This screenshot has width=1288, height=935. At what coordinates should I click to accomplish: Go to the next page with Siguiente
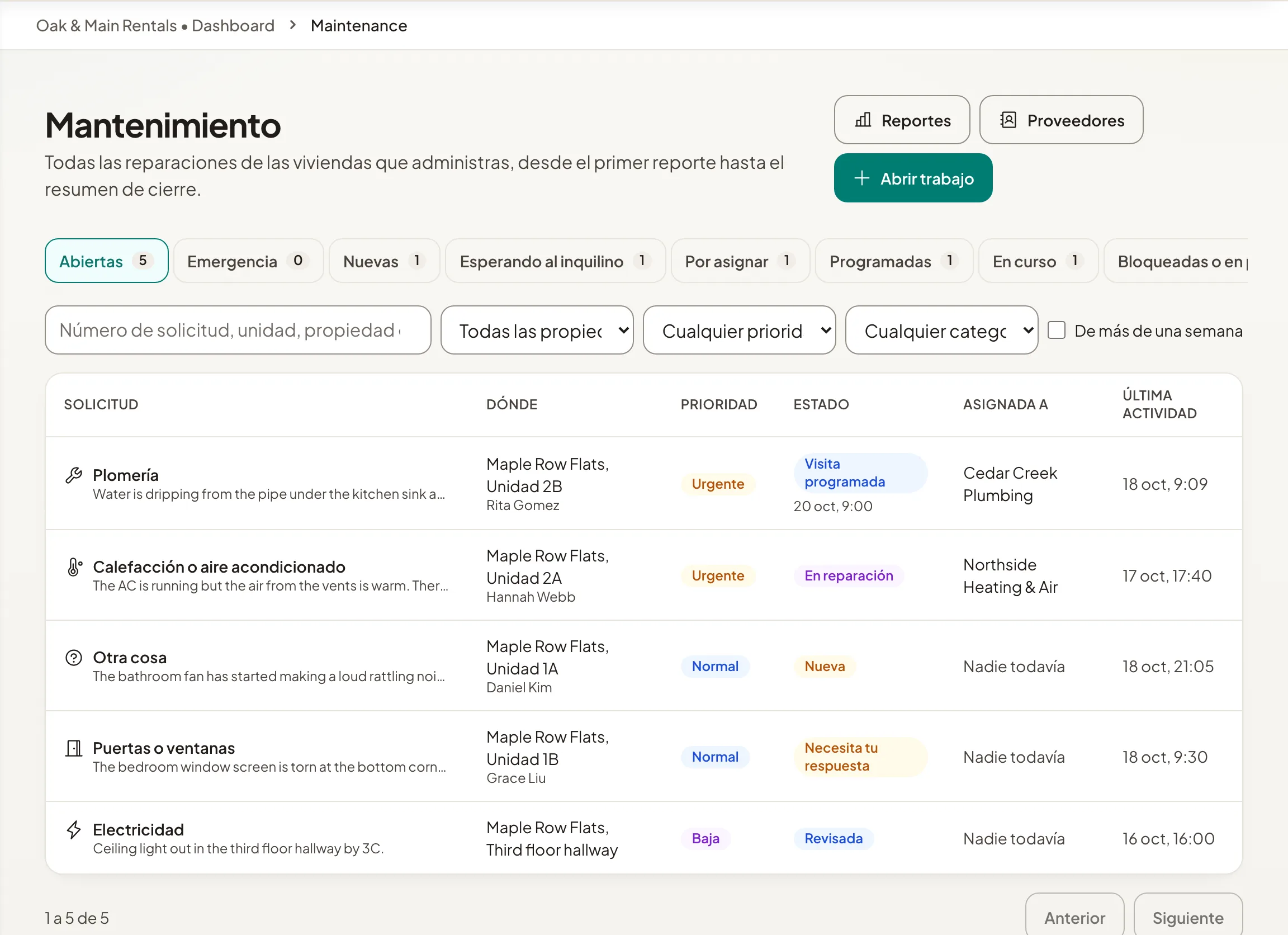[1187, 918]
